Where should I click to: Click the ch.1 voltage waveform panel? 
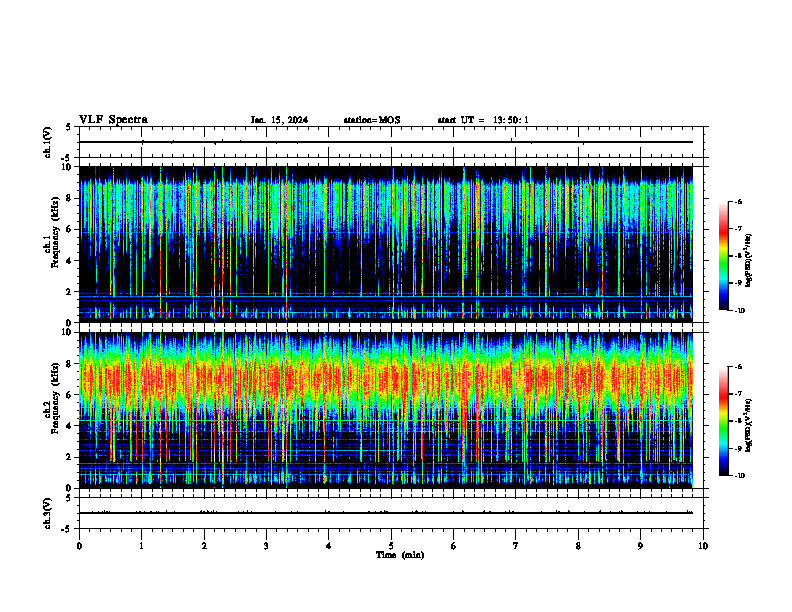391,142
